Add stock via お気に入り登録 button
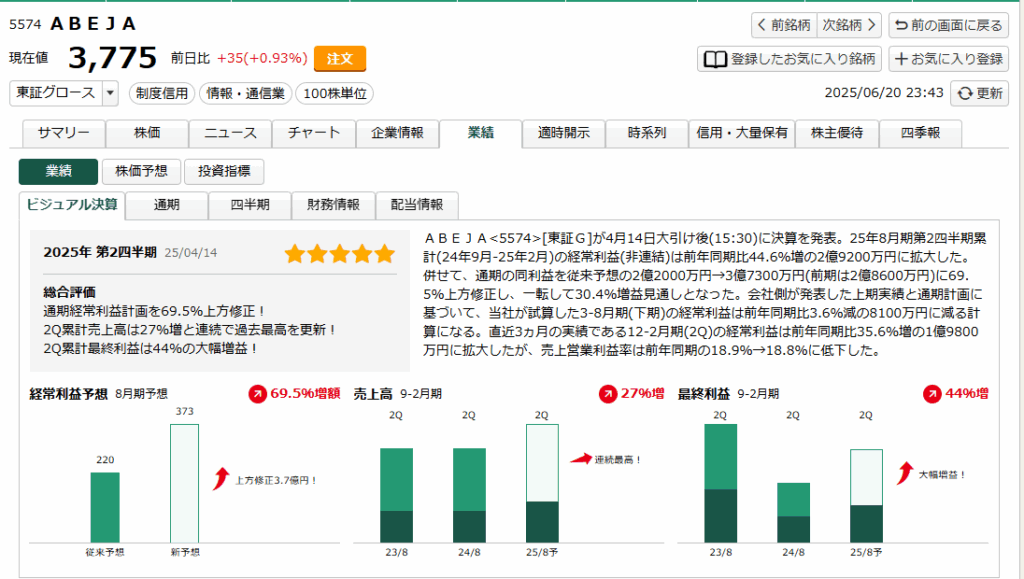 tap(948, 59)
